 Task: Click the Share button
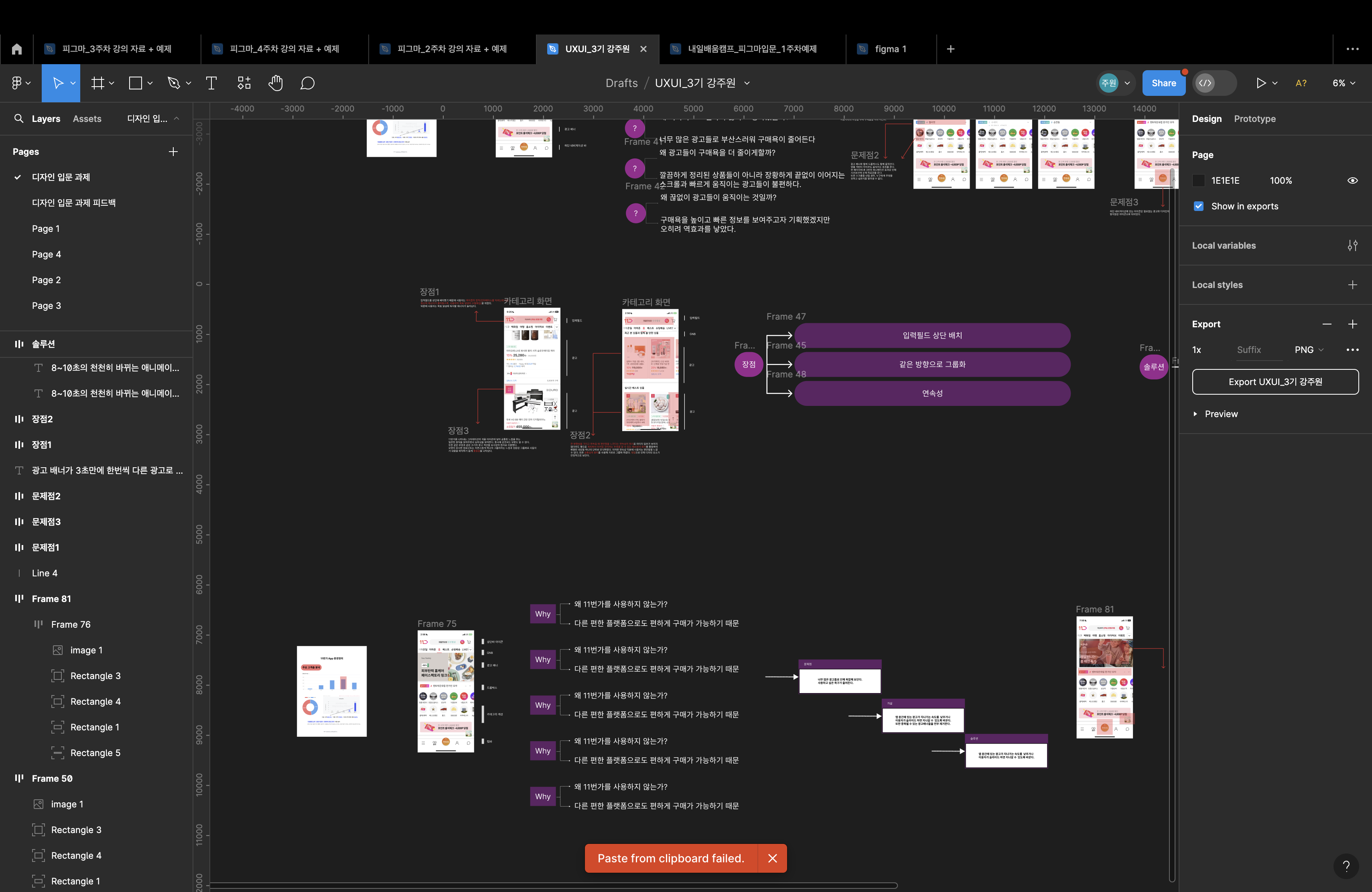[1163, 83]
